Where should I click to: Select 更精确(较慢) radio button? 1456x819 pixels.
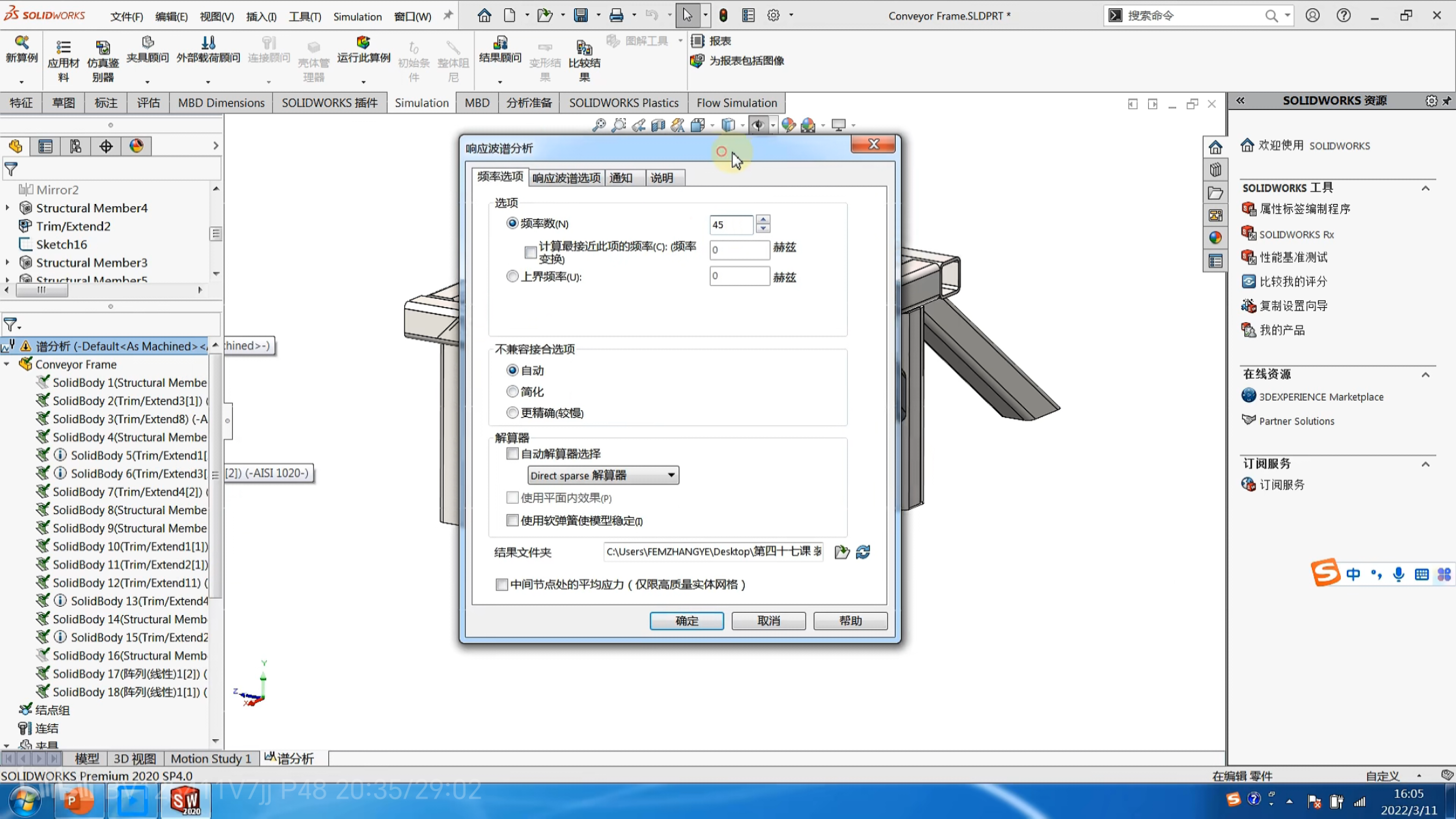tap(512, 413)
